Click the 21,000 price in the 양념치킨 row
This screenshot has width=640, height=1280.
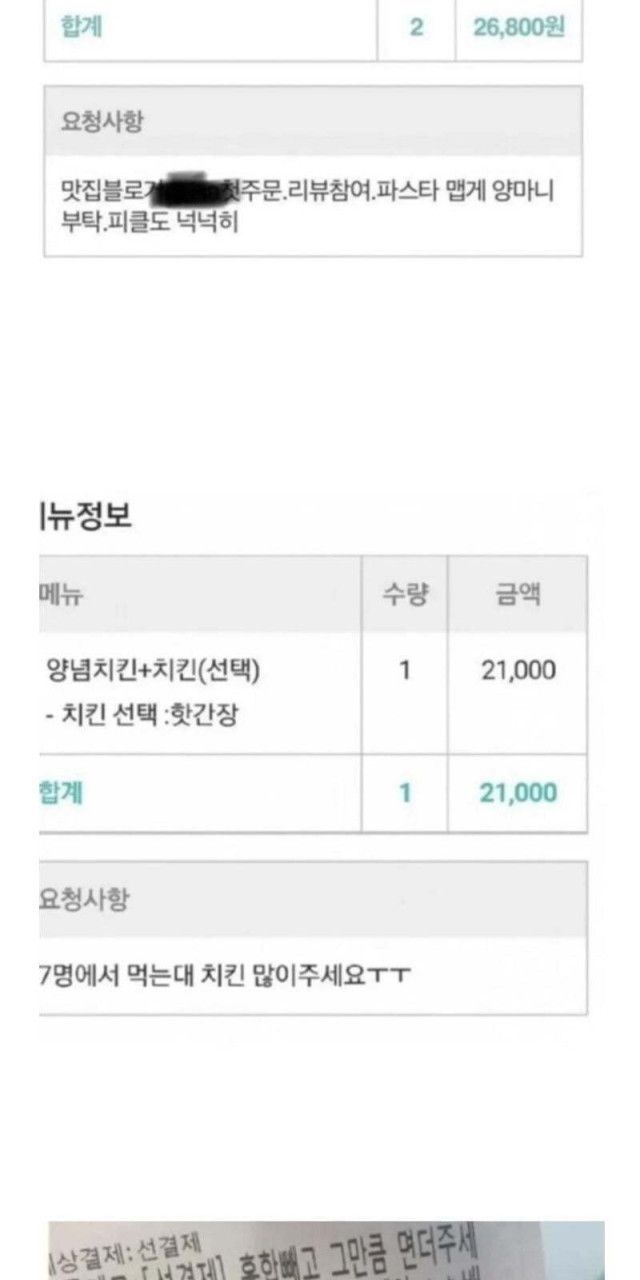coord(518,670)
